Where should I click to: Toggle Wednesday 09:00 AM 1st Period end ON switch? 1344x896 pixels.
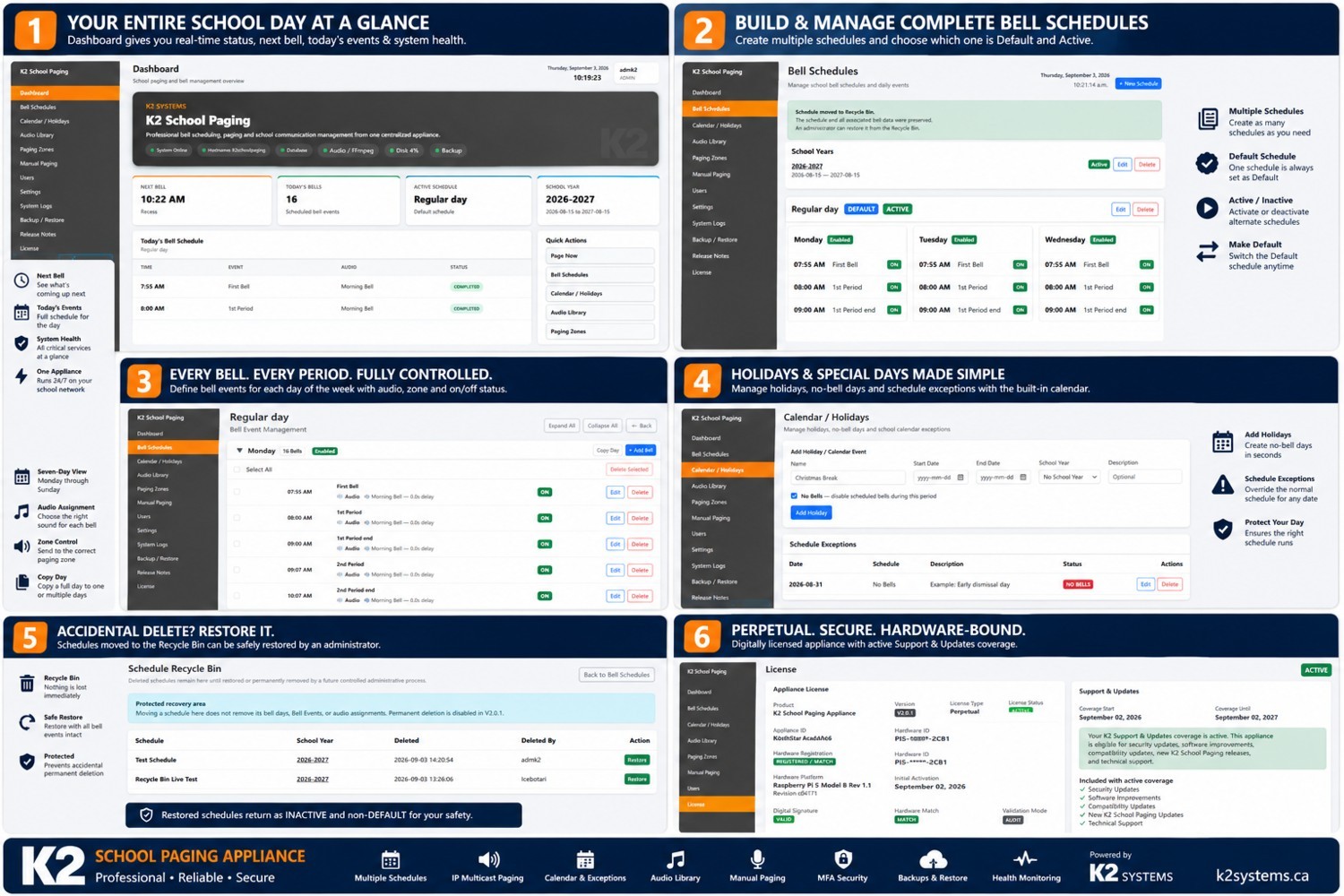(x=1147, y=310)
